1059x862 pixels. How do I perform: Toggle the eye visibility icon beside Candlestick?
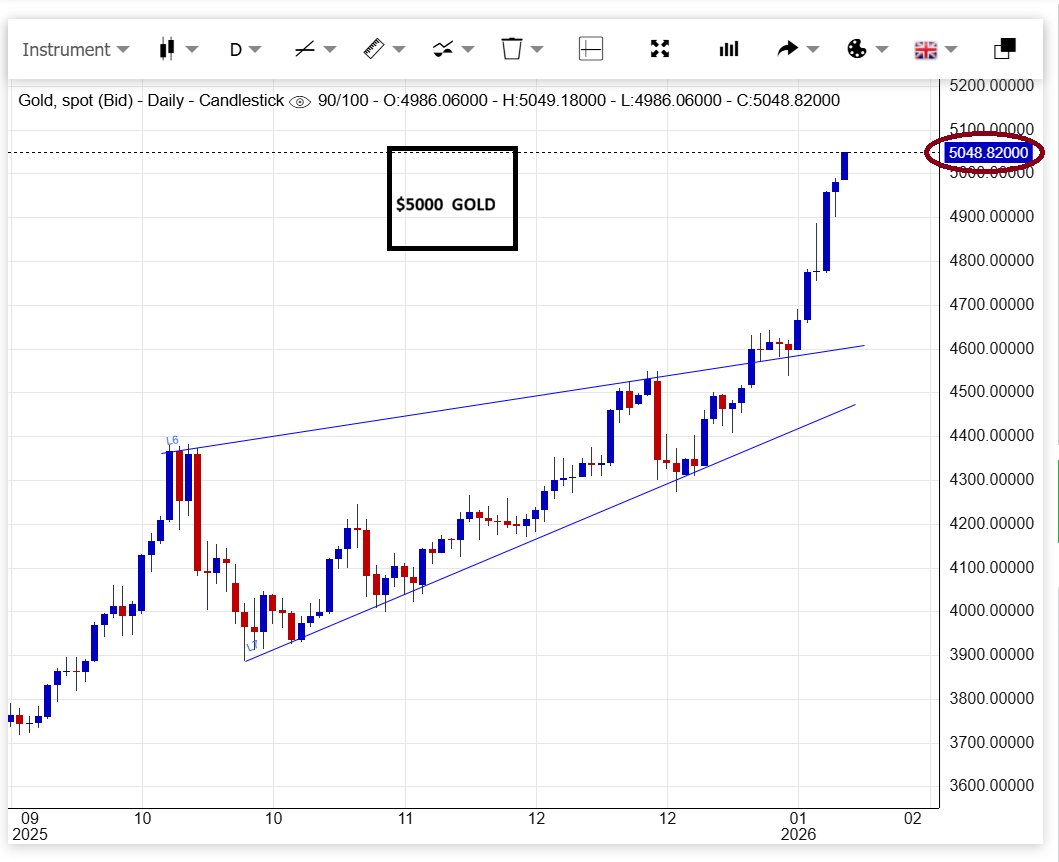click(299, 101)
